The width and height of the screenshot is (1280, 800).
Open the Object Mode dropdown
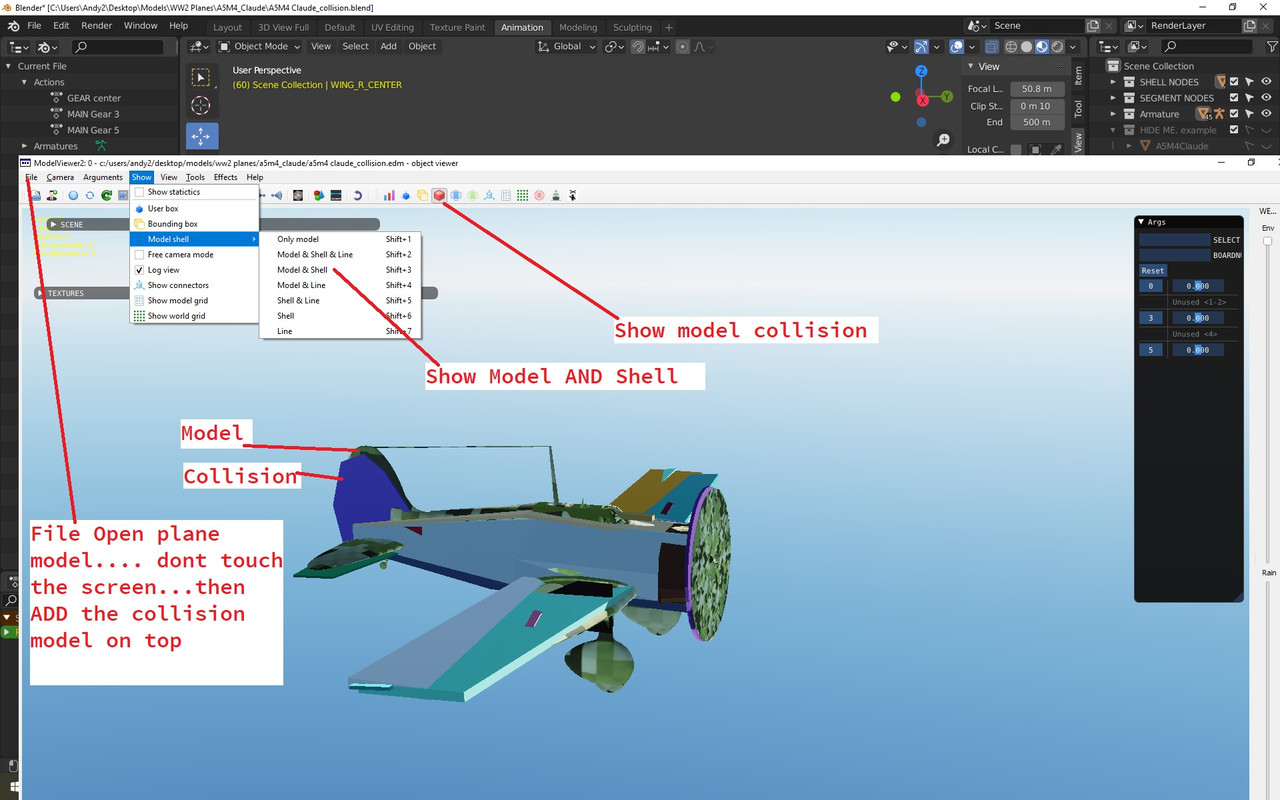[258, 46]
